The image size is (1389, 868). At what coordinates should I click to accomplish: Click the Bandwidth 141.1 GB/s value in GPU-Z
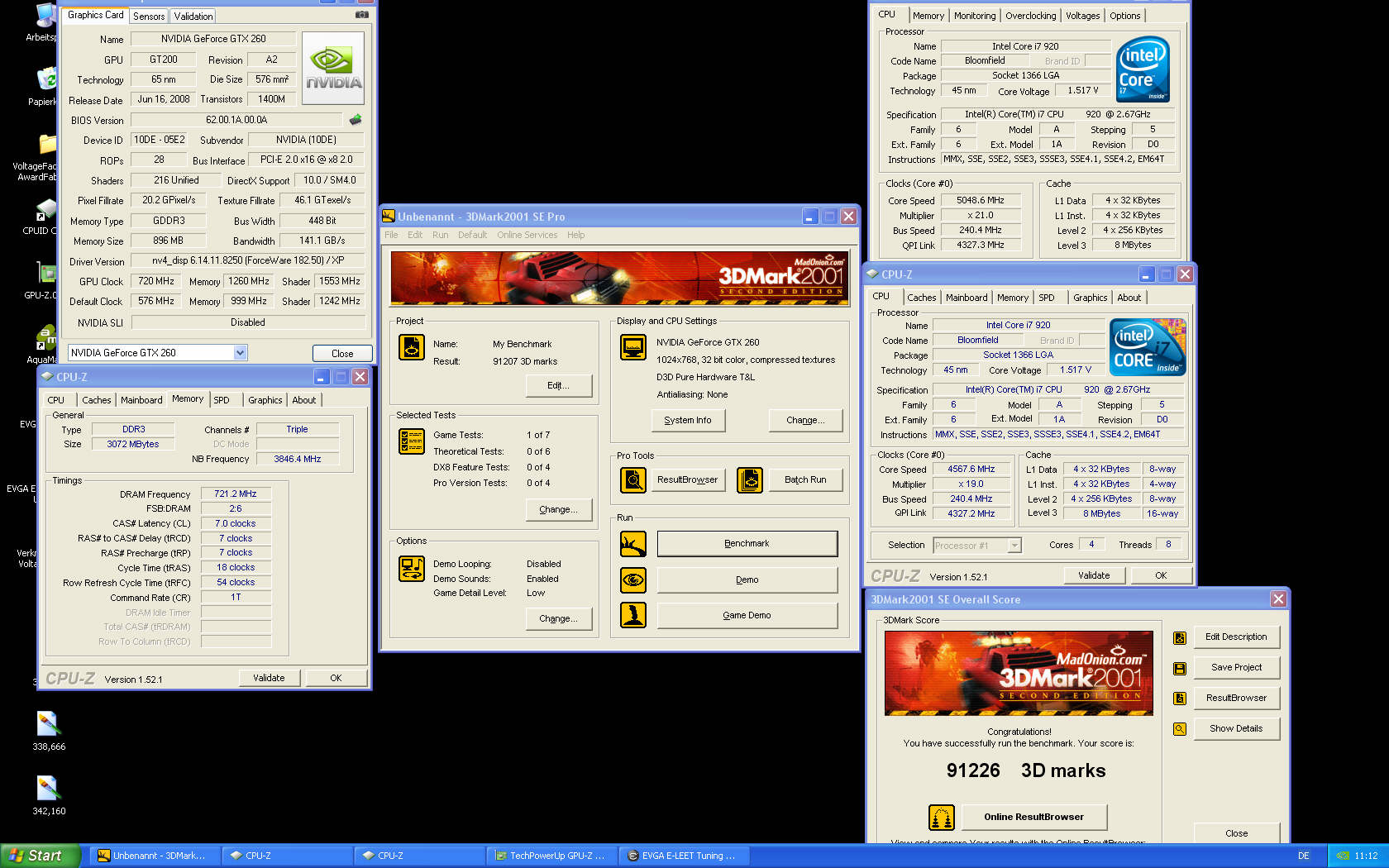(322, 241)
